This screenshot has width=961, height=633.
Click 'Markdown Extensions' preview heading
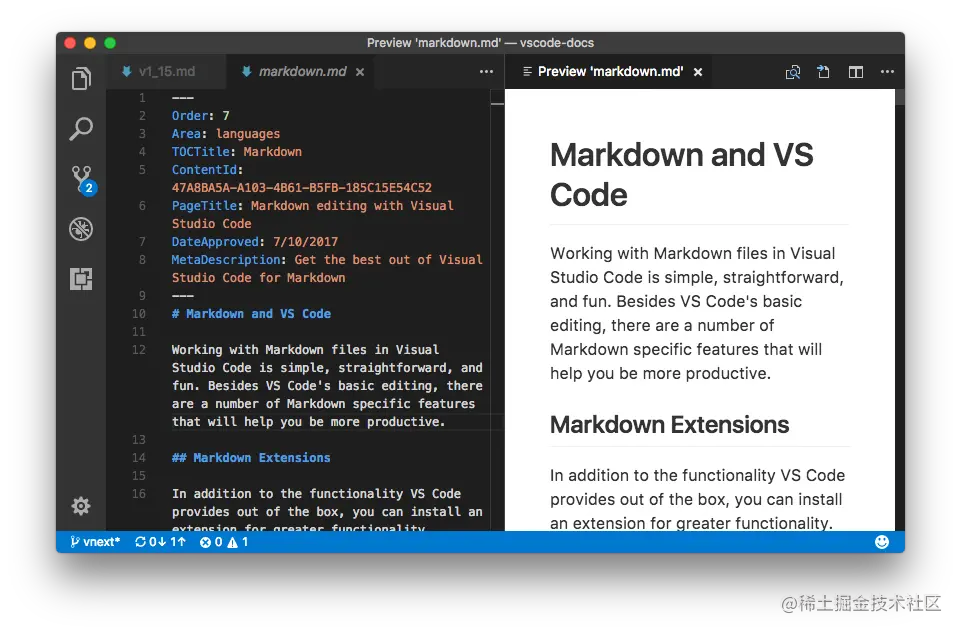[x=669, y=425]
